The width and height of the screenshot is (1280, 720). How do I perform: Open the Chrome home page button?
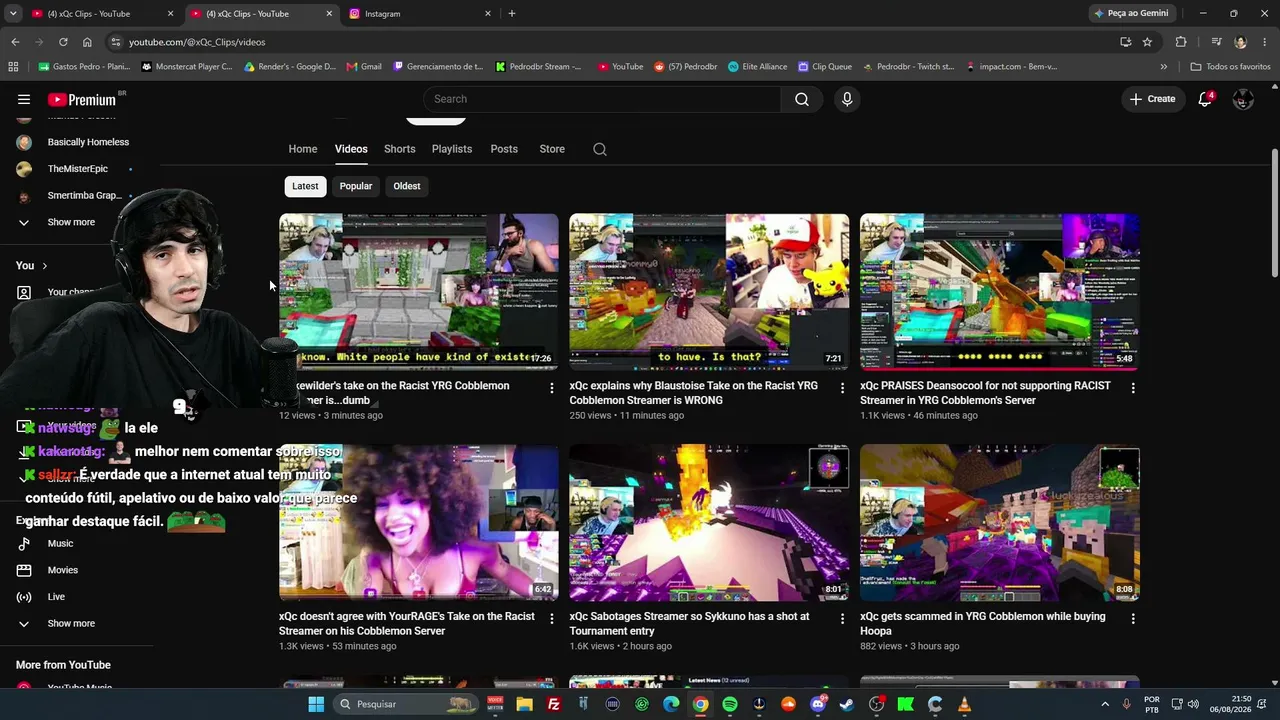tap(87, 42)
